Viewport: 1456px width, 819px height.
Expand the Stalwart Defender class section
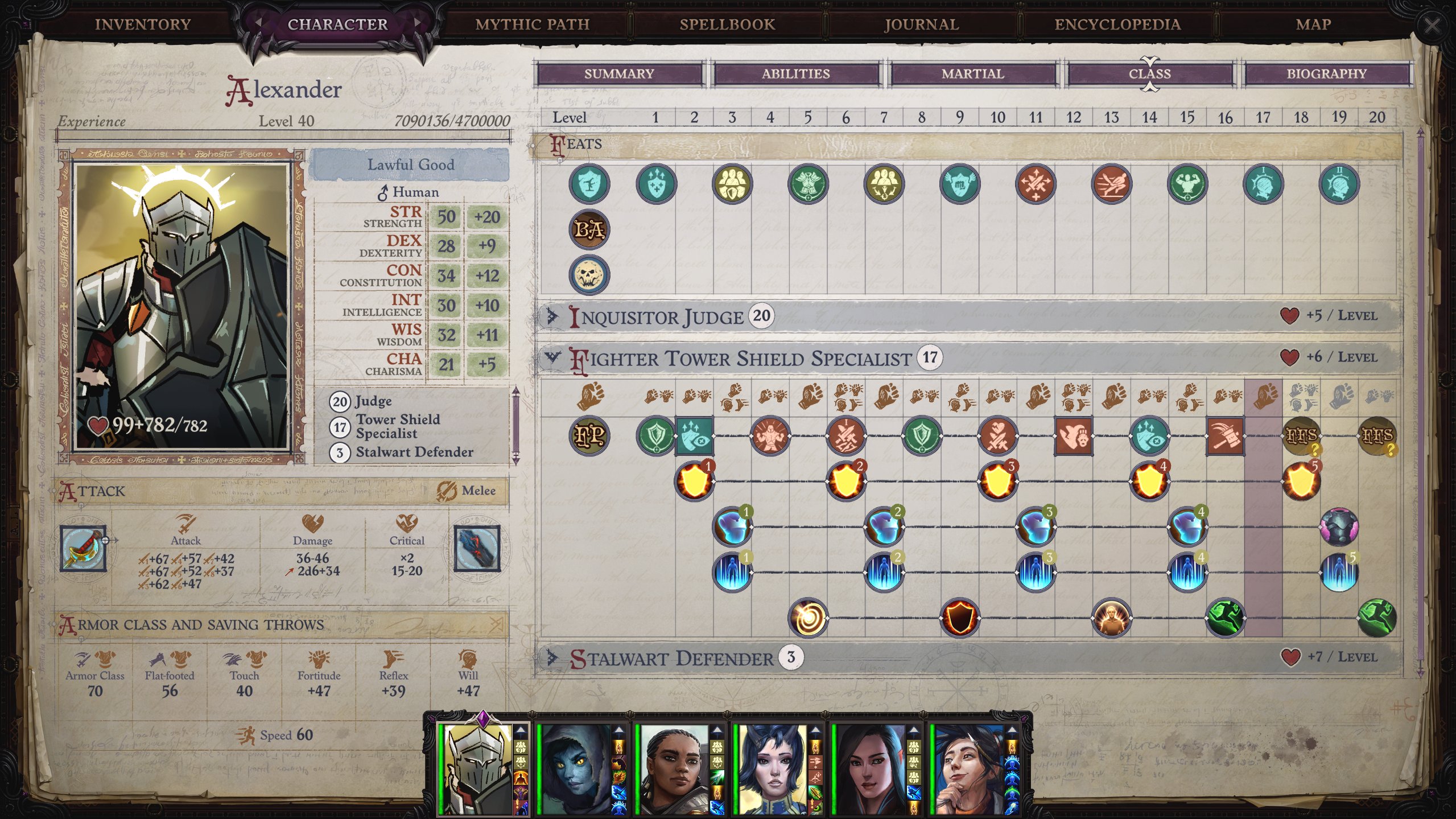[x=551, y=658]
